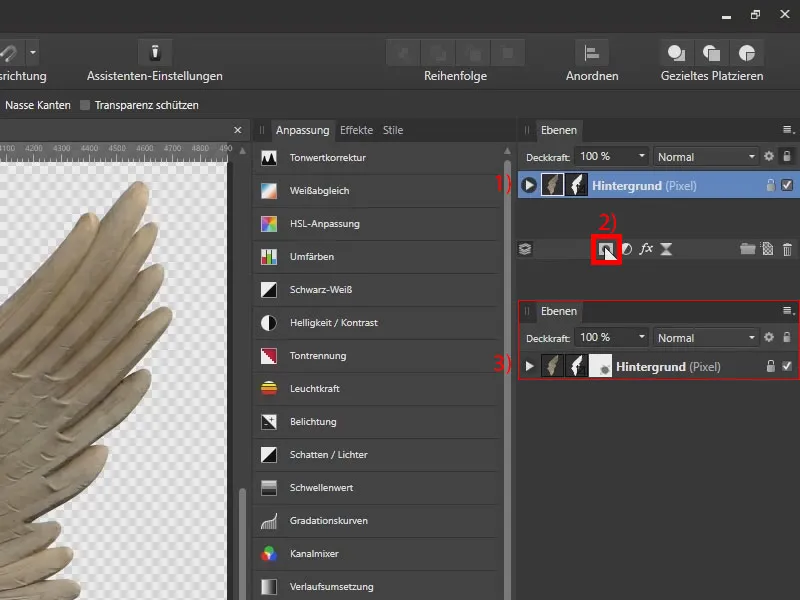Add a Helligkeit / Kontrast adjustment
This screenshot has height=600, width=800.
377,323
